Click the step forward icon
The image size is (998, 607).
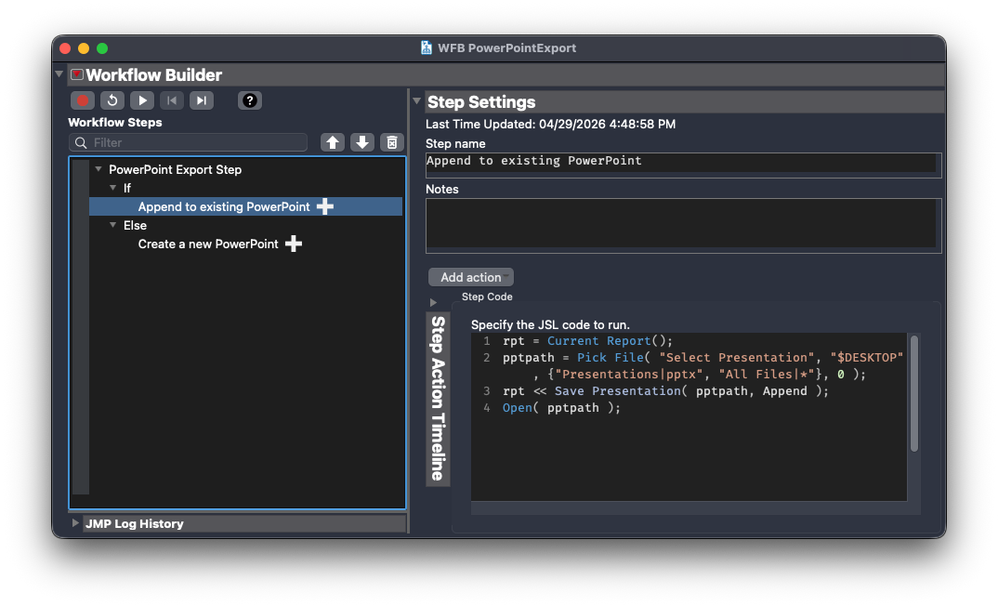201,101
